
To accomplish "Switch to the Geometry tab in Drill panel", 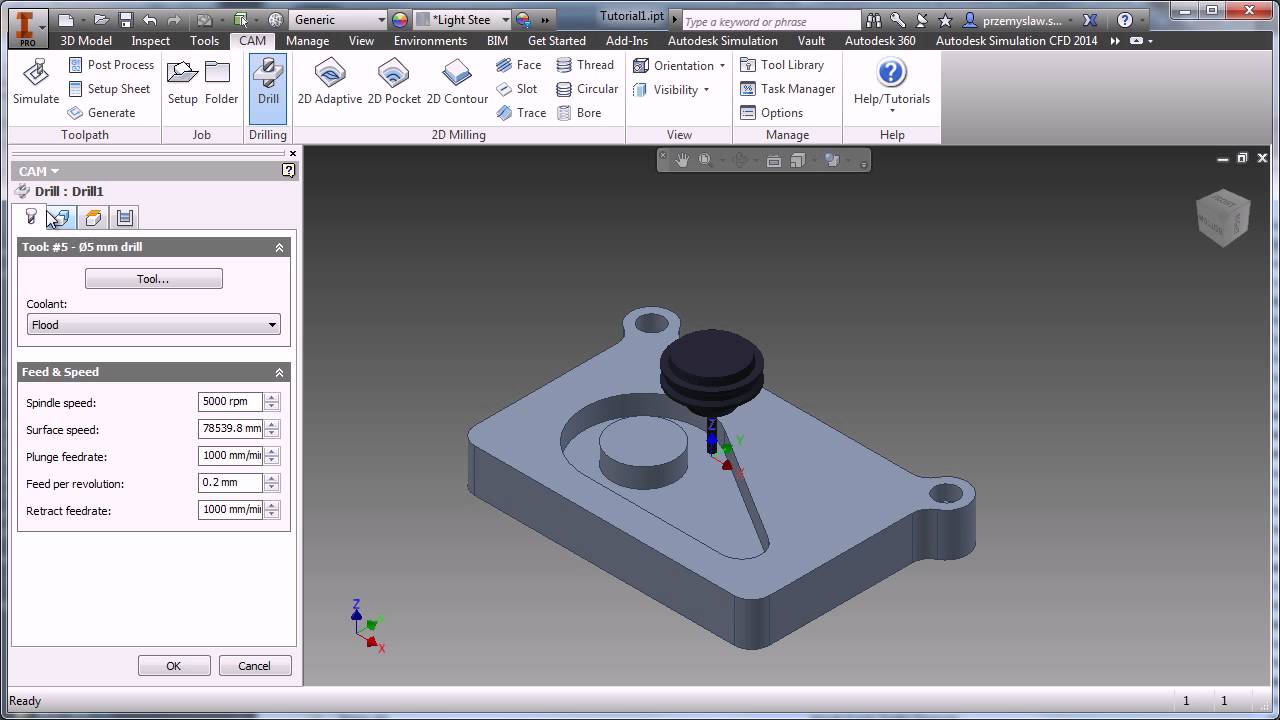I will [x=62, y=217].
